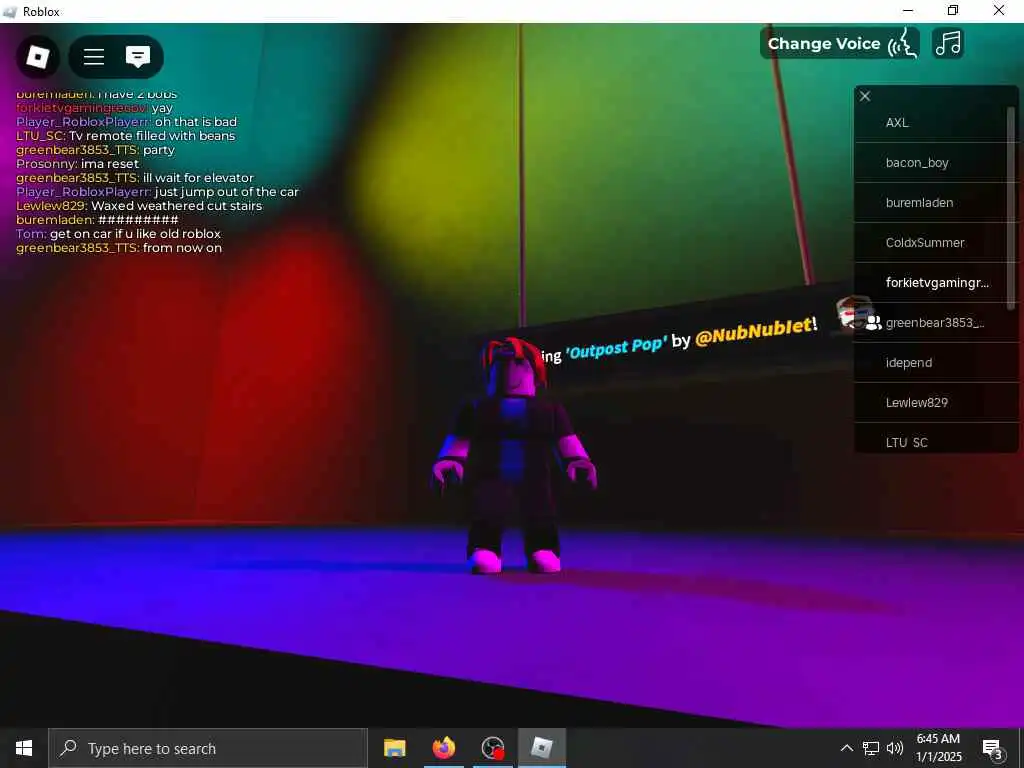The height and width of the screenshot is (768, 1024).
Task: Open the network tray icon
Action: coord(871,748)
